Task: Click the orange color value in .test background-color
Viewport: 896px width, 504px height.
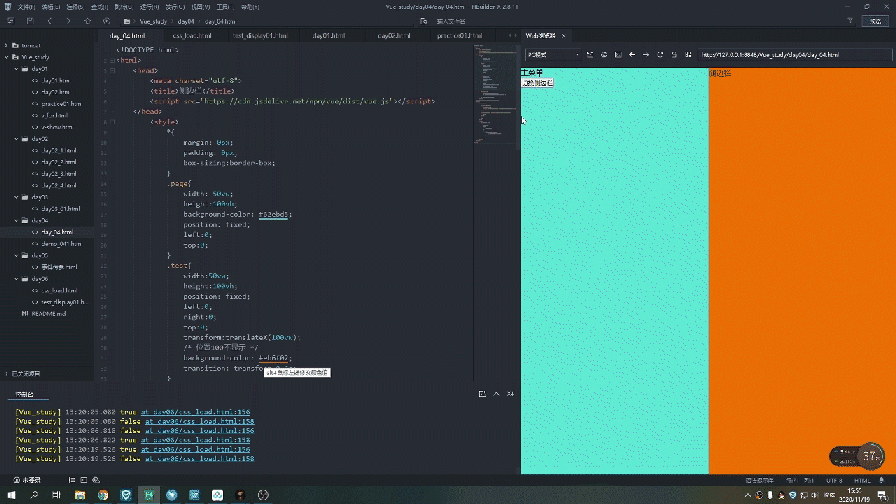Action: click(273, 358)
